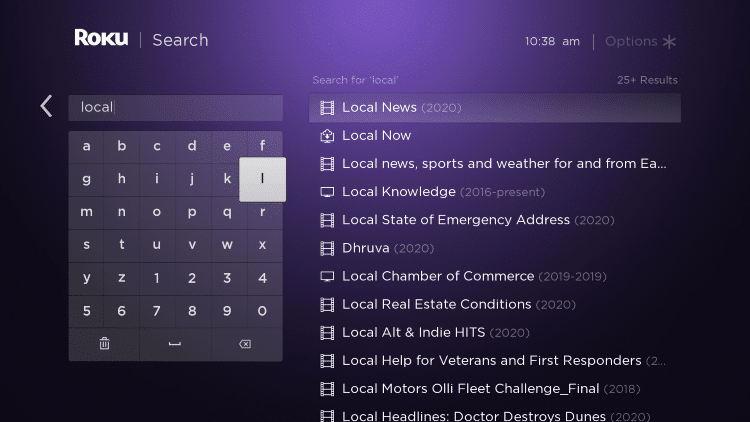Tap the letter h key
750x422 pixels.
click(121, 179)
